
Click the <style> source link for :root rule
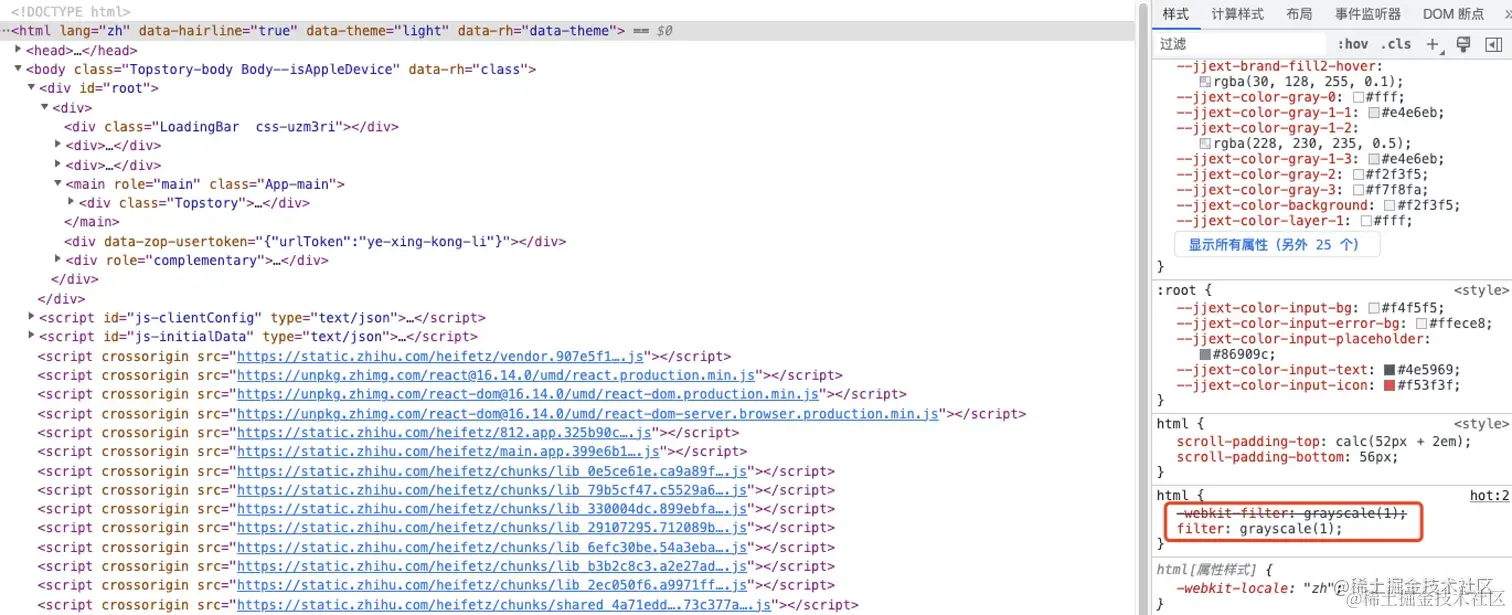(x=1483, y=290)
